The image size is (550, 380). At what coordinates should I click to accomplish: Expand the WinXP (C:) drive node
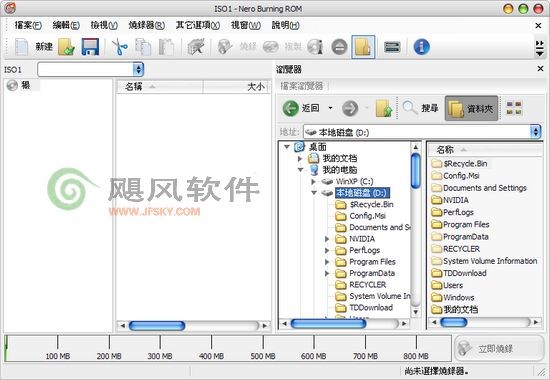click(x=313, y=181)
